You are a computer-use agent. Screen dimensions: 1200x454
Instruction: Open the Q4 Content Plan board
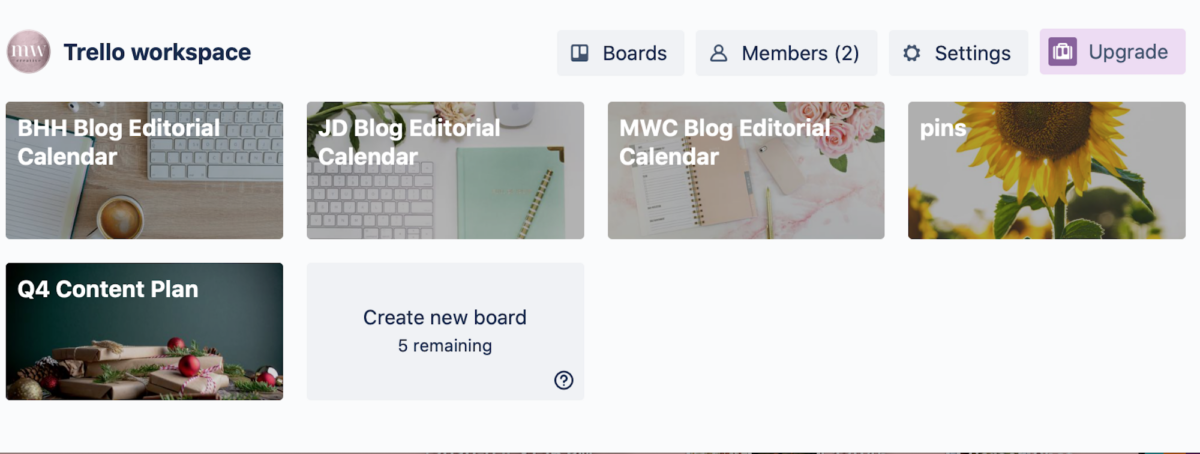click(x=144, y=331)
